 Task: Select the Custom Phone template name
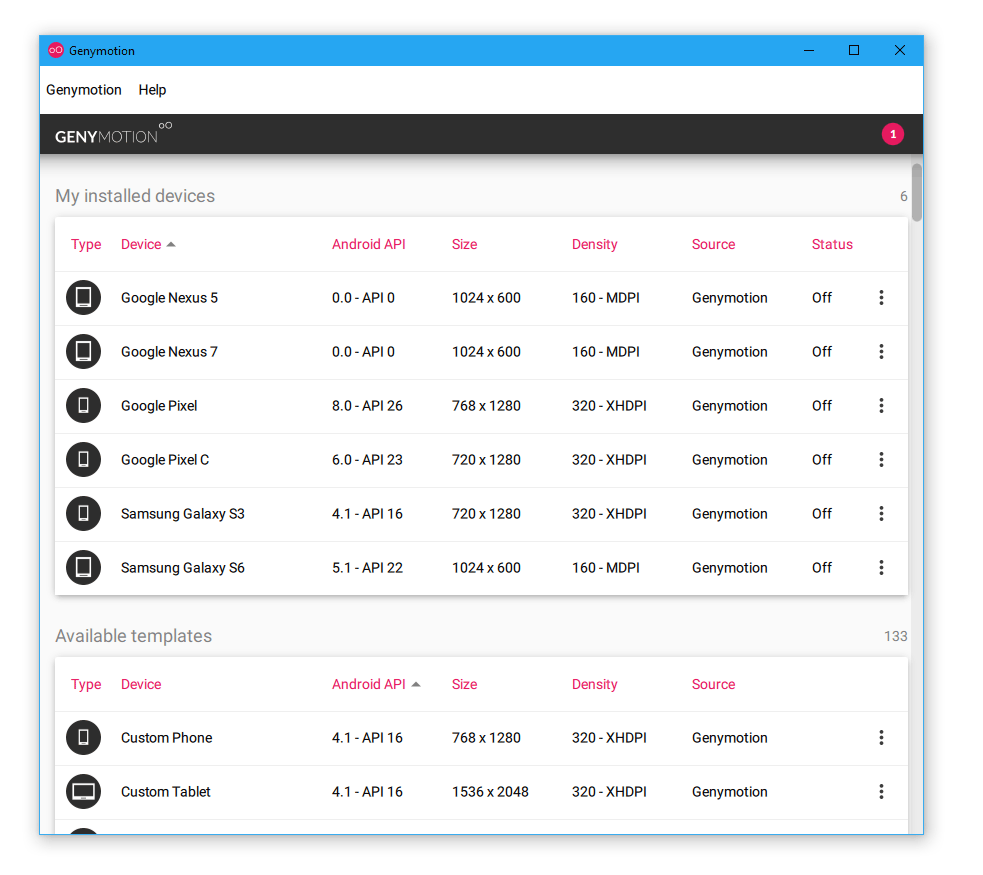pyautogui.click(x=166, y=738)
